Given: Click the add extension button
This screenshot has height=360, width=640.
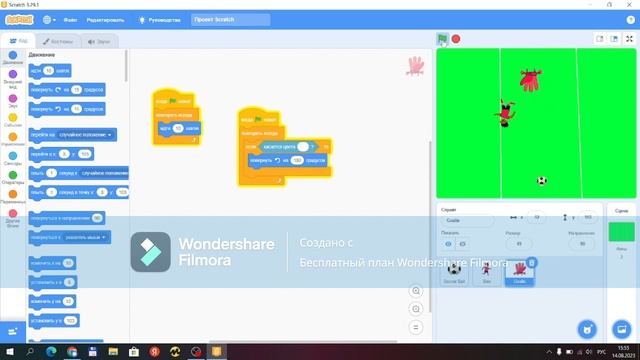Looking at the screenshot, I should [x=13, y=331].
